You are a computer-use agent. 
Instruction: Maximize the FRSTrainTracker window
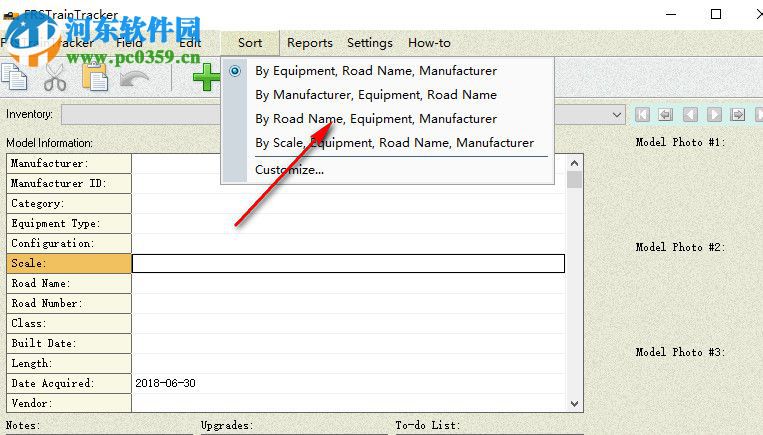(716, 14)
